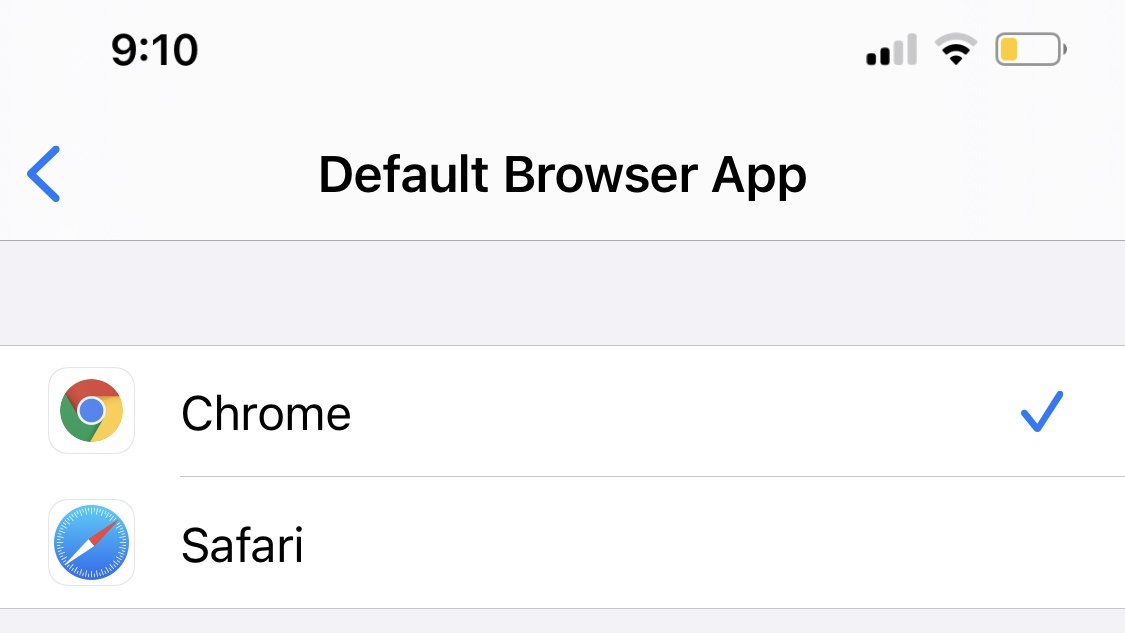This screenshot has width=1125, height=633.
Task: Tap blank space between Chrome label and checkmark
Action: coord(680,412)
